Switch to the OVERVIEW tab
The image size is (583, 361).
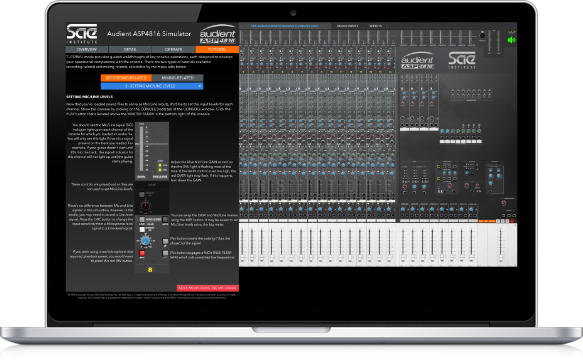tap(87, 49)
